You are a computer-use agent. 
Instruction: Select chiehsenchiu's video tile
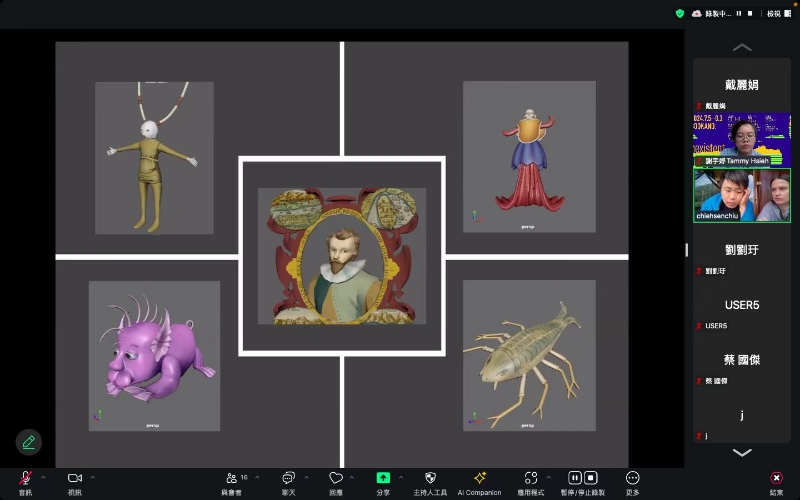pyautogui.click(x=742, y=195)
